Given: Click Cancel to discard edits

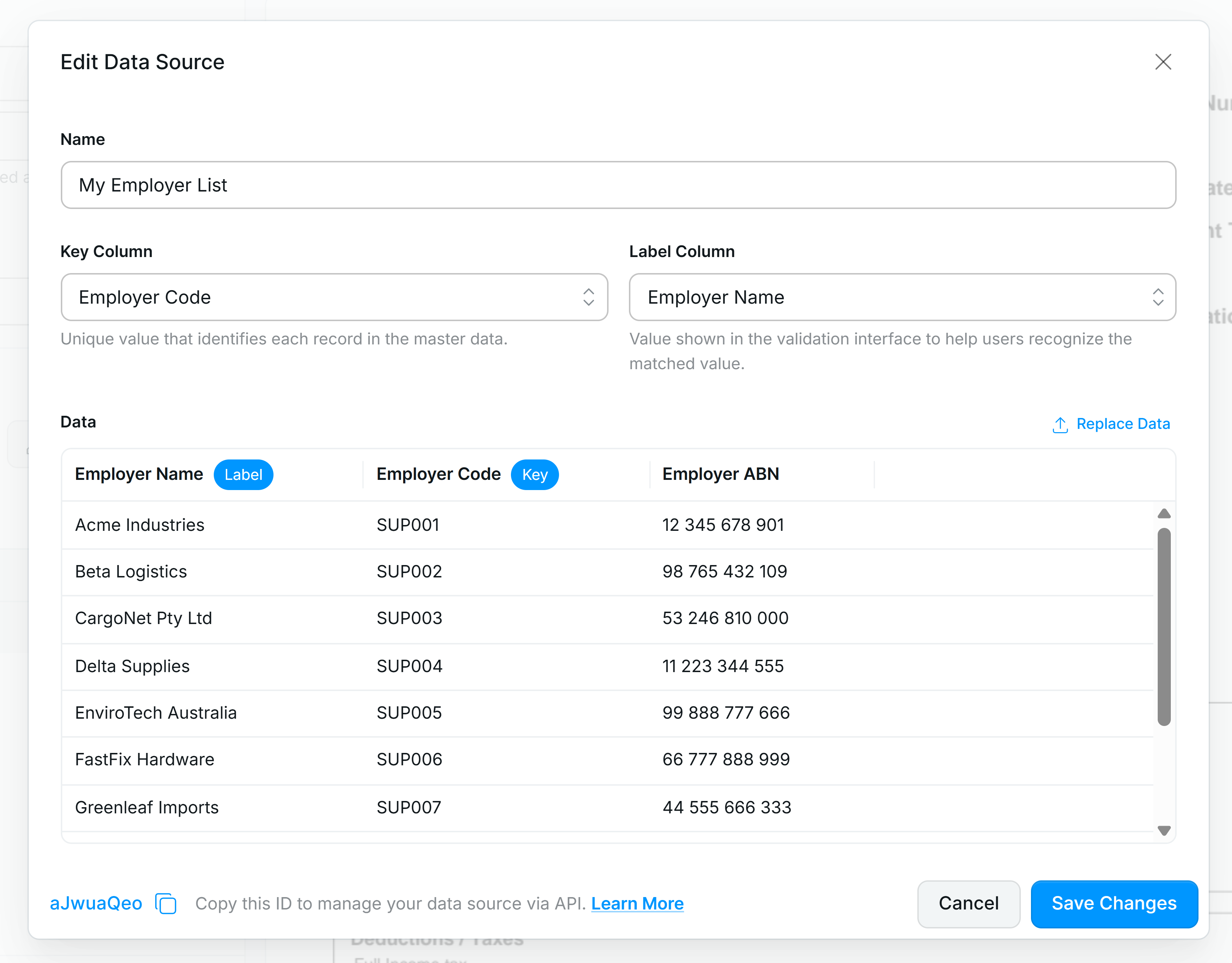Looking at the screenshot, I should click(x=968, y=904).
